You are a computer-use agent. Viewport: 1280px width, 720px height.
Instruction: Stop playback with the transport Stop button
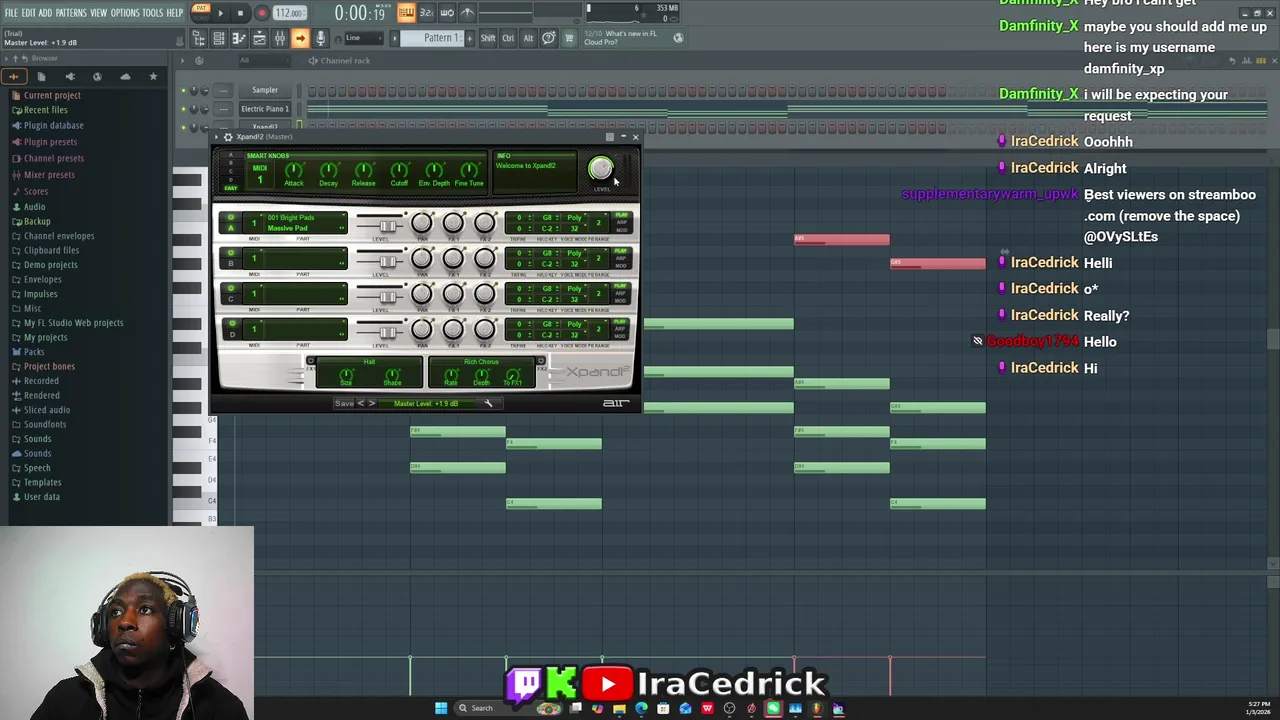(241, 13)
